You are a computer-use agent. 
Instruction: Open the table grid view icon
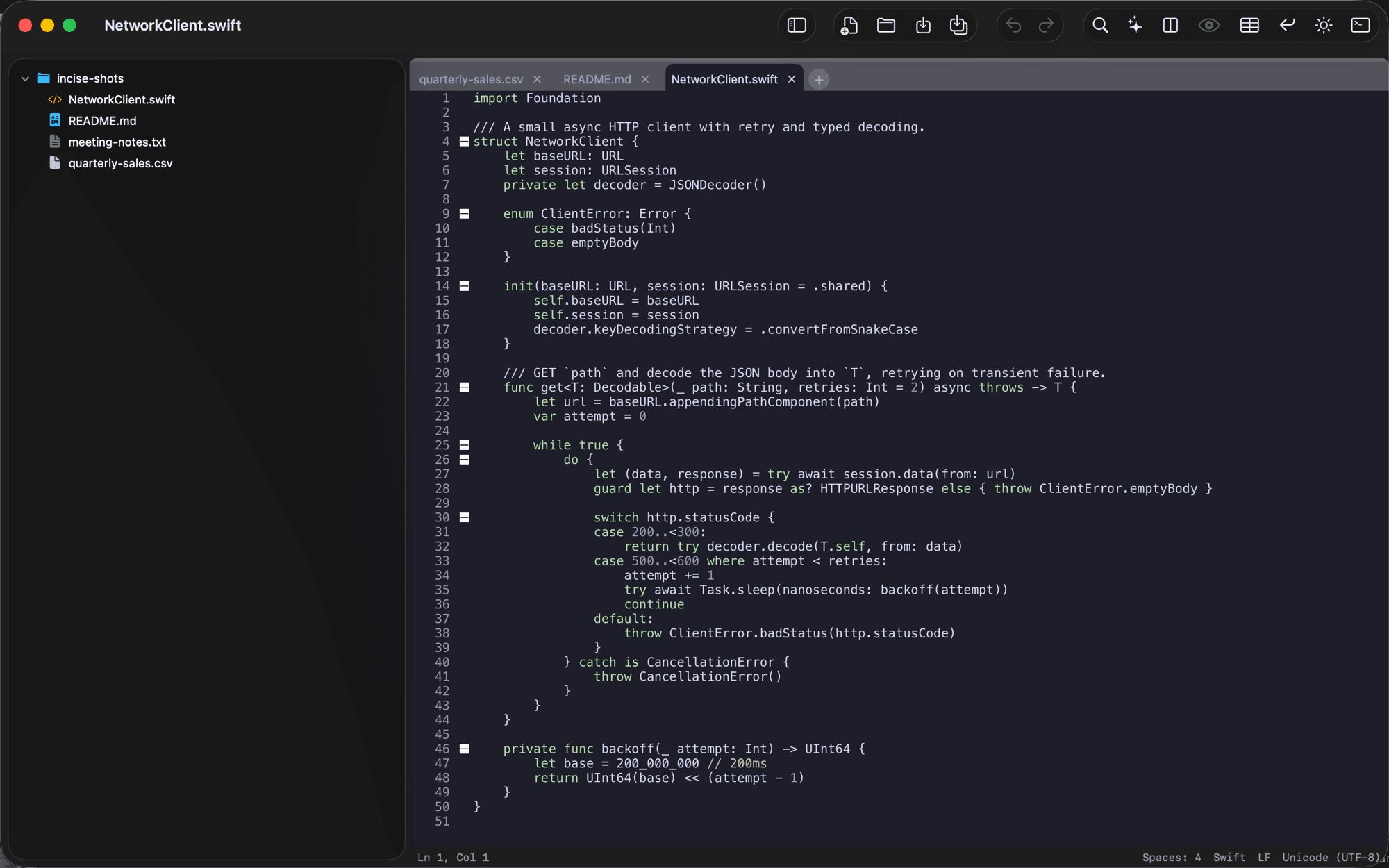1249,26
